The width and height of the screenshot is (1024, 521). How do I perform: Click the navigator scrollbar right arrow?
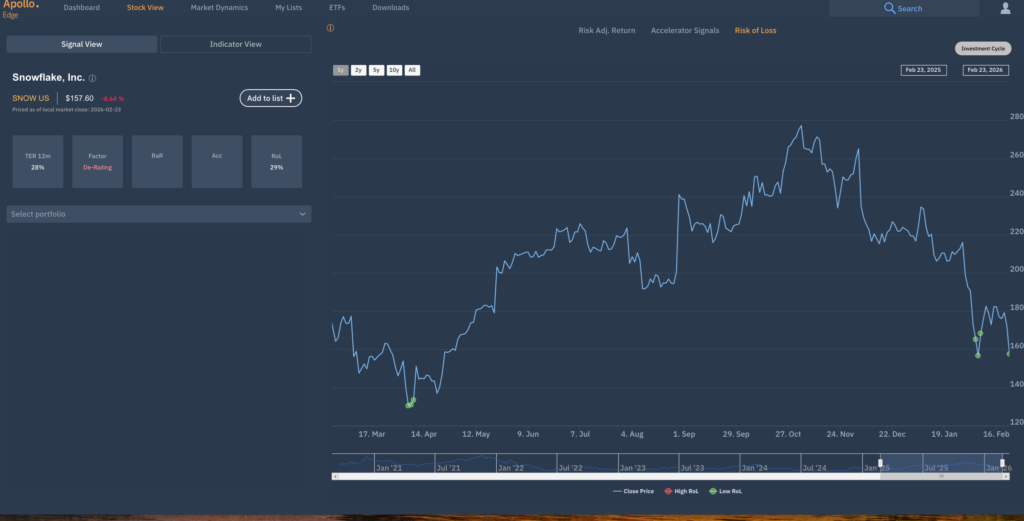[x=1007, y=477]
